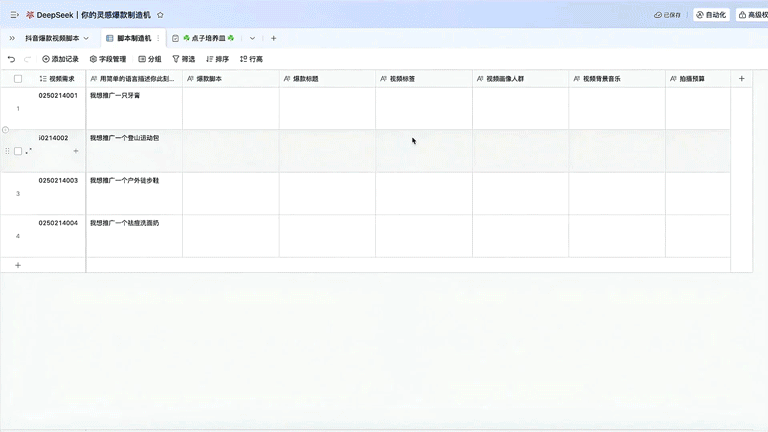The width and height of the screenshot is (768, 432).
Task: Select the cell 我想推广一个户外徒步鞋
Action: [134, 193]
